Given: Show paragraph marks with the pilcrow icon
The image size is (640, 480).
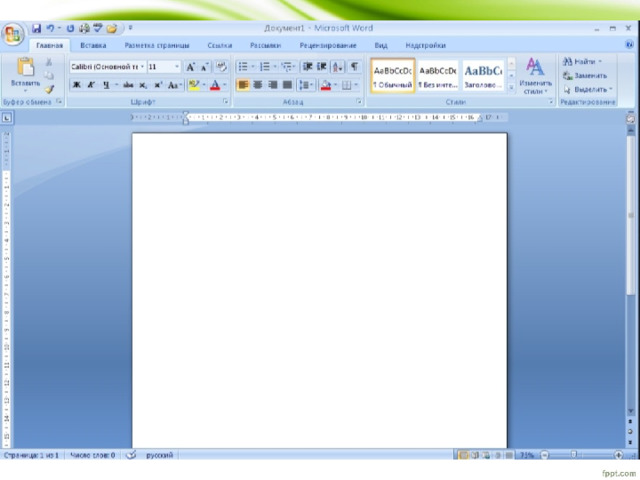Looking at the screenshot, I should (x=354, y=67).
